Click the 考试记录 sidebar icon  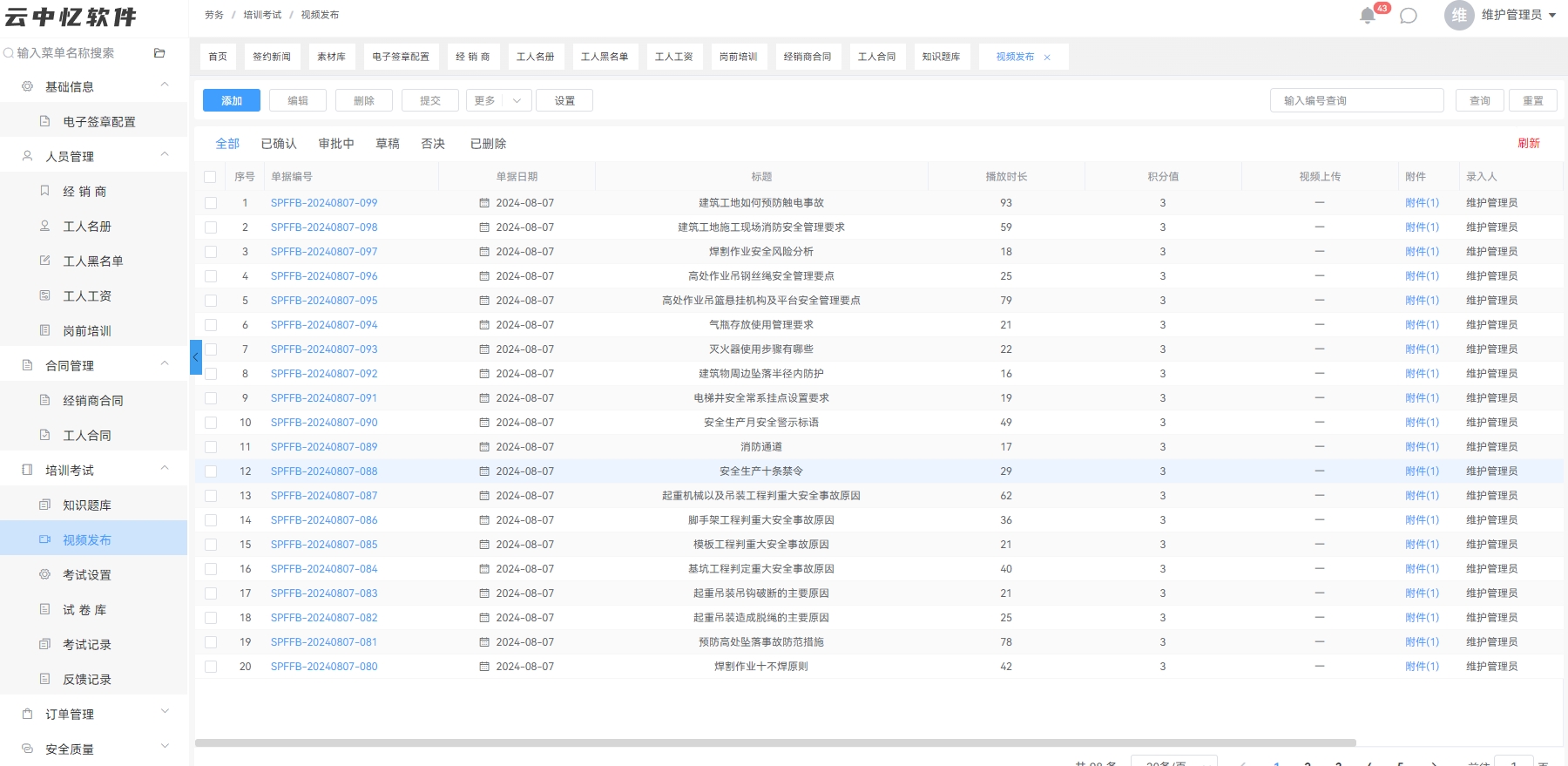click(44, 644)
